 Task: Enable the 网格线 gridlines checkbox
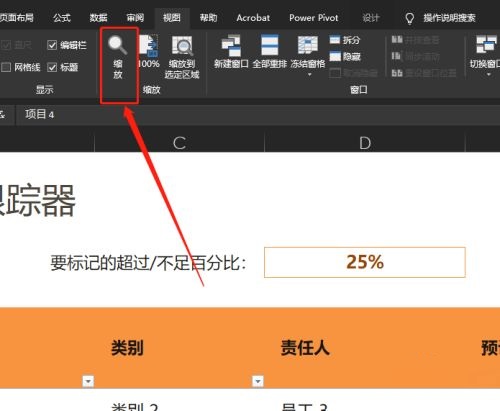click(6, 67)
